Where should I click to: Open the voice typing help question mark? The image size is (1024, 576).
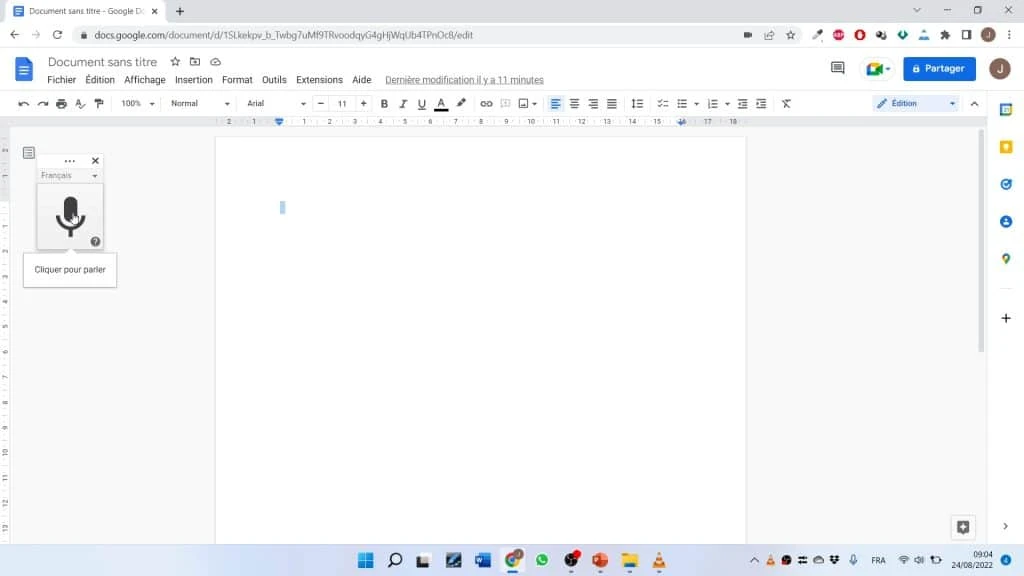click(95, 242)
